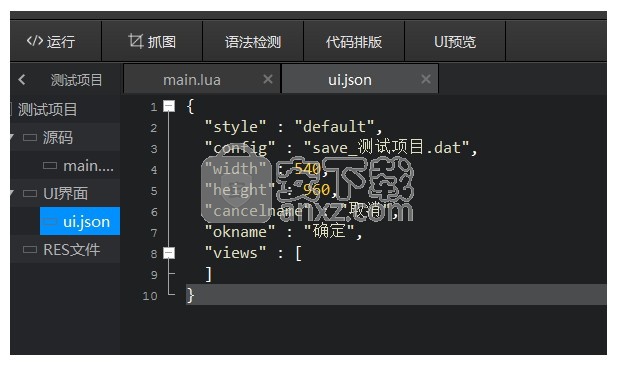Click the opening brace on line 1

coord(190,106)
